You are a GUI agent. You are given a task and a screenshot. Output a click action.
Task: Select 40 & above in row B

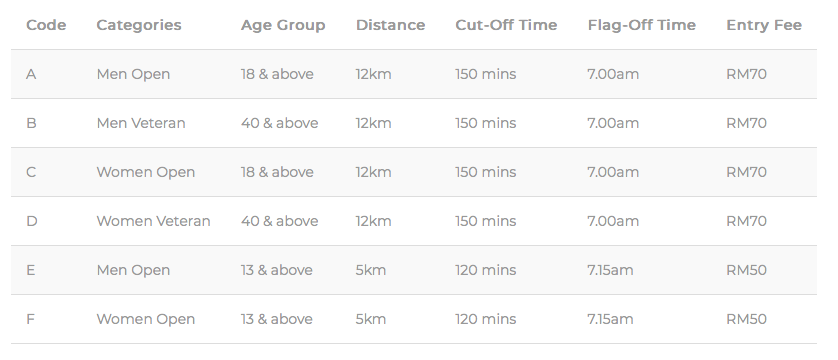point(279,123)
